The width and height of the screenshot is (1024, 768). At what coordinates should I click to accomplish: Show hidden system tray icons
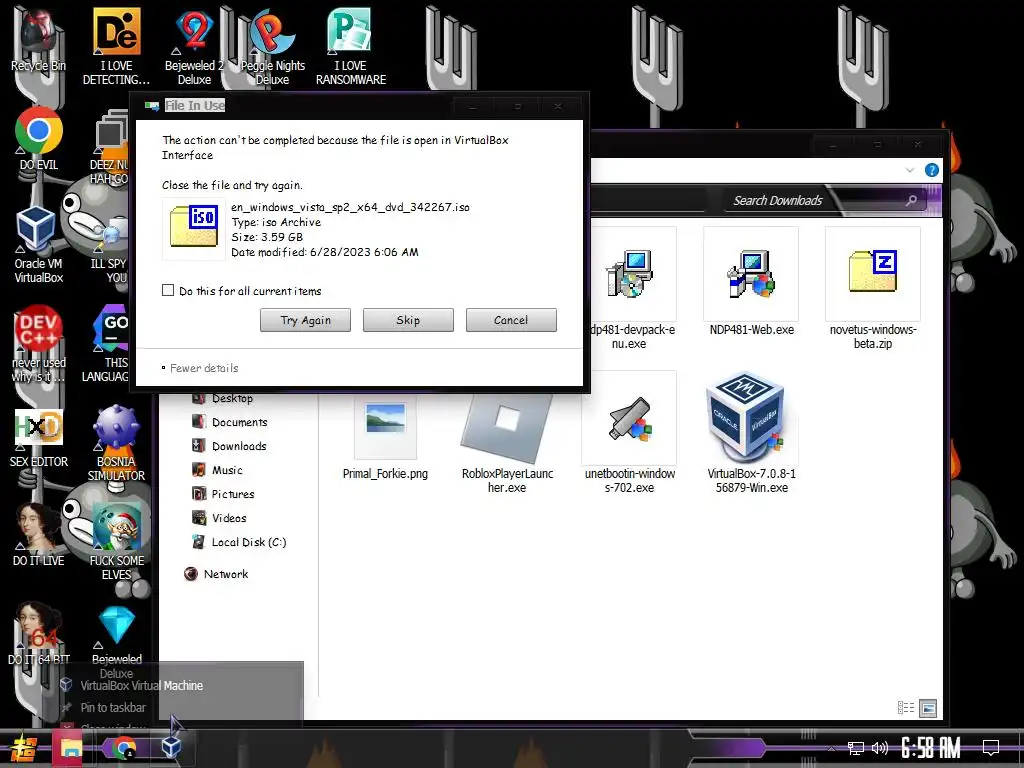point(831,748)
